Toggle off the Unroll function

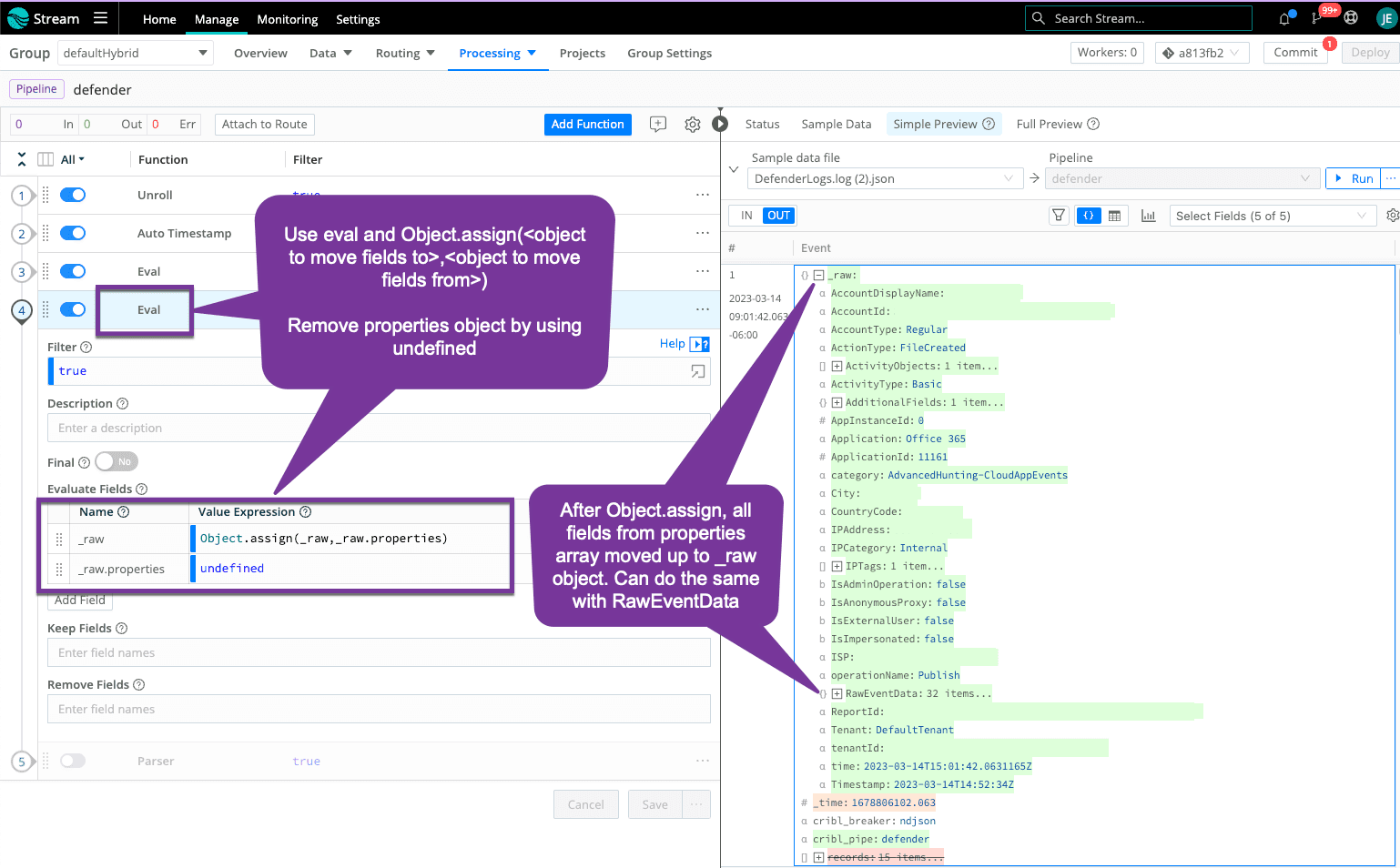pos(73,195)
